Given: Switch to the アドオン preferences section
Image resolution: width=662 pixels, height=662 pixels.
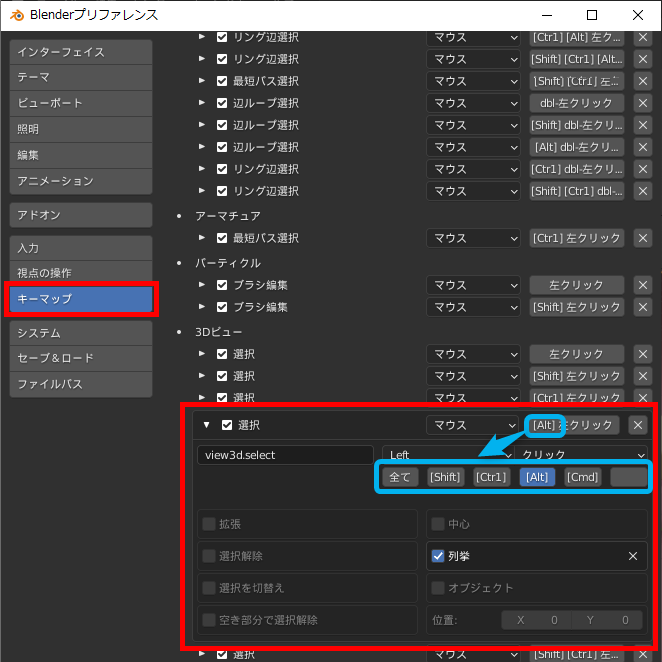Looking at the screenshot, I should (80, 215).
